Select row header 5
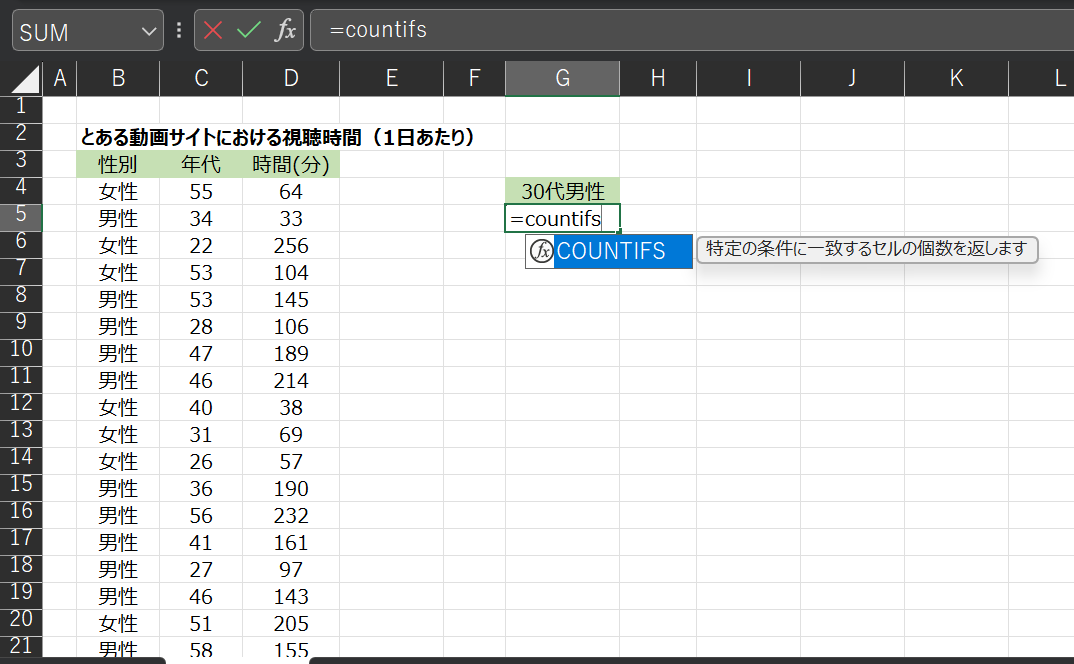Screen dimensions: 1074x664 [x=21, y=218]
